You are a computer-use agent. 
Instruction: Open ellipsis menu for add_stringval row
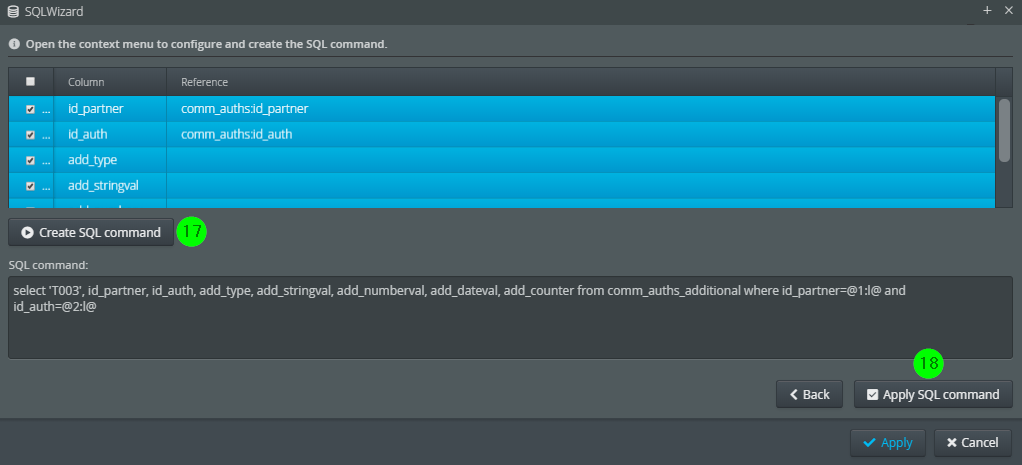(46, 187)
